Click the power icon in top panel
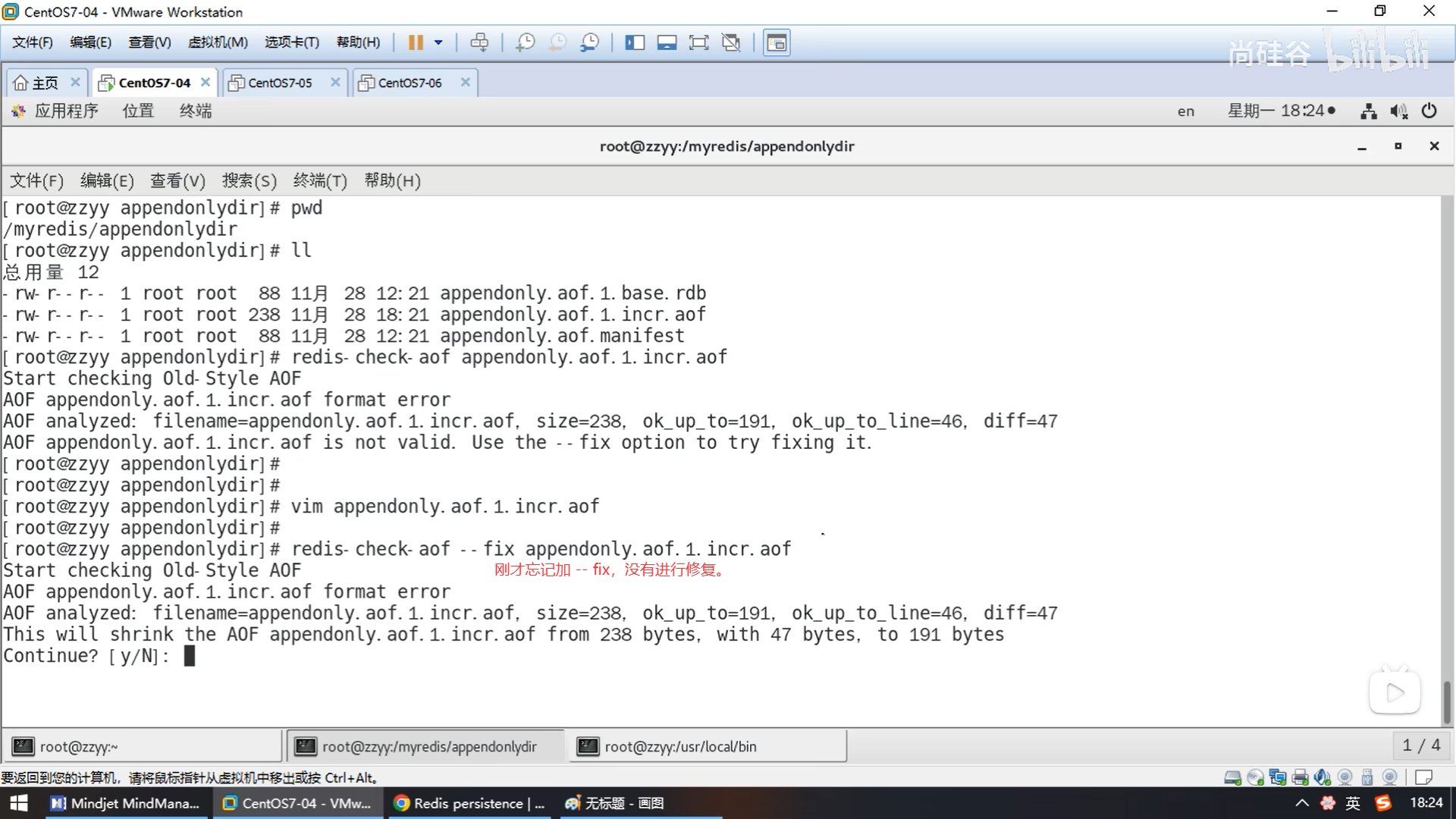Image resolution: width=1456 pixels, height=819 pixels. click(x=1429, y=111)
